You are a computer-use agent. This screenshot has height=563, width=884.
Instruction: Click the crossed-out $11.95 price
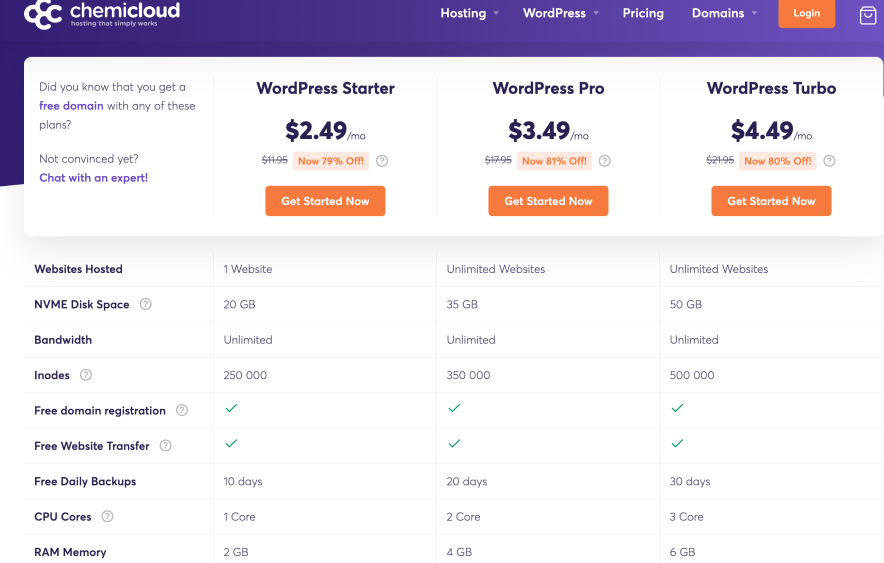tap(275, 160)
